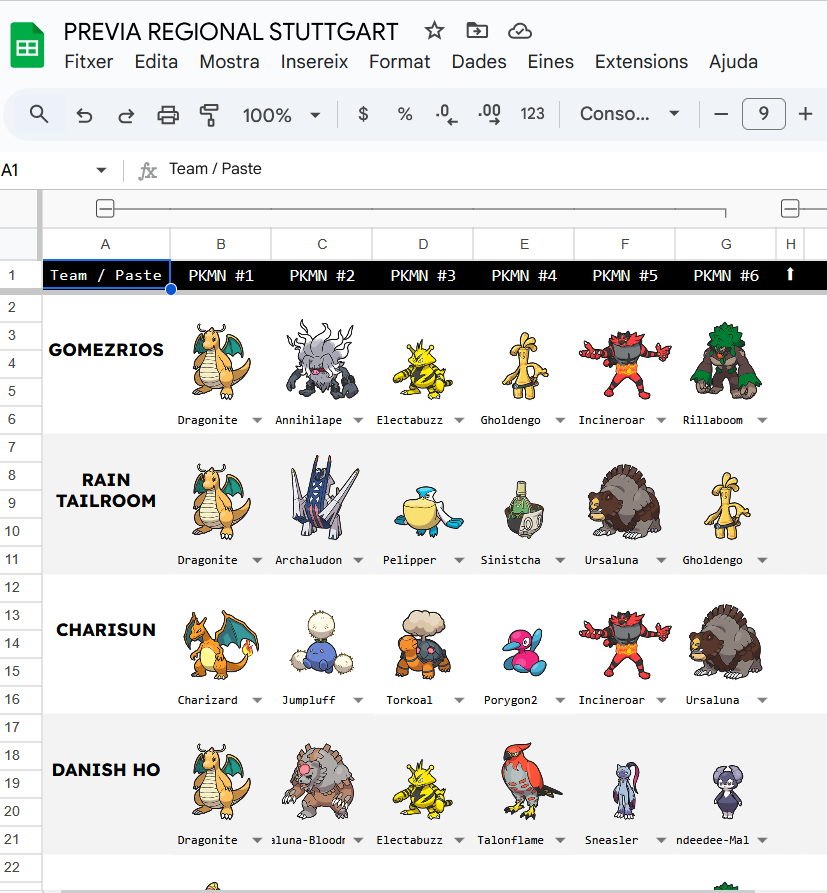The height and width of the screenshot is (893, 827).
Task: Click the document title PREVIA REGIONAL STUTTGART
Action: click(x=231, y=32)
